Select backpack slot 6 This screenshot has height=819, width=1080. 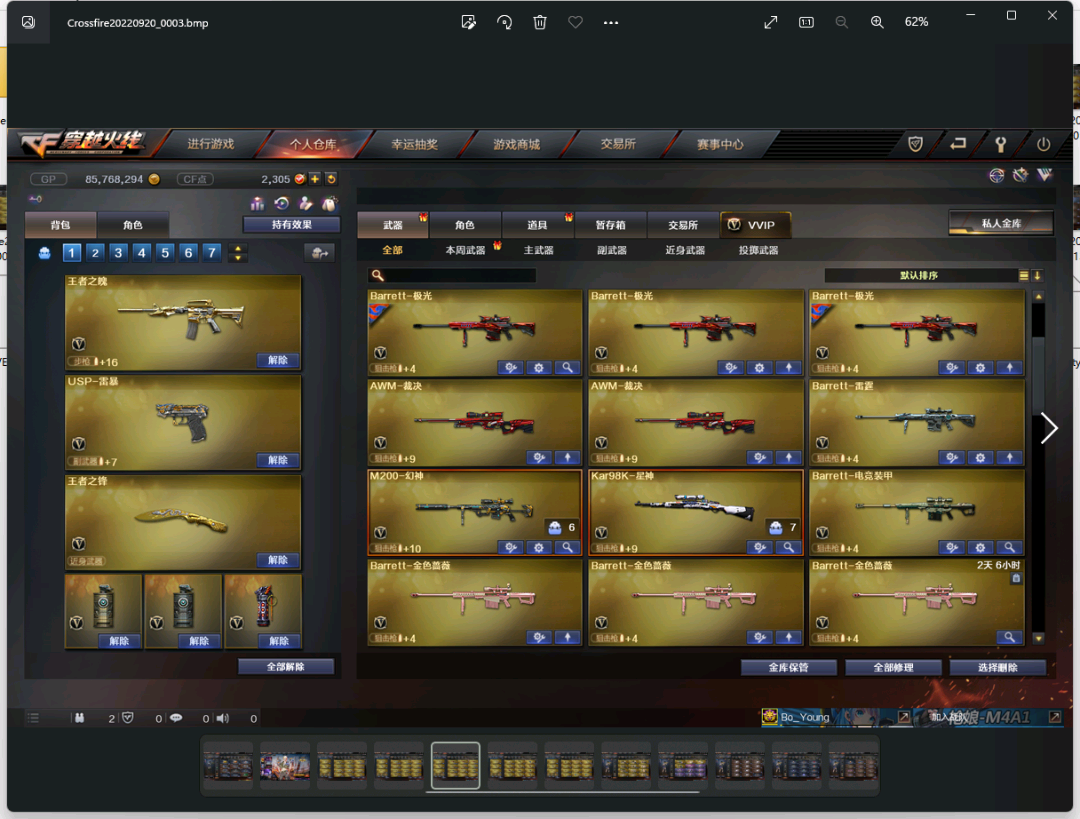click(189, 253)
